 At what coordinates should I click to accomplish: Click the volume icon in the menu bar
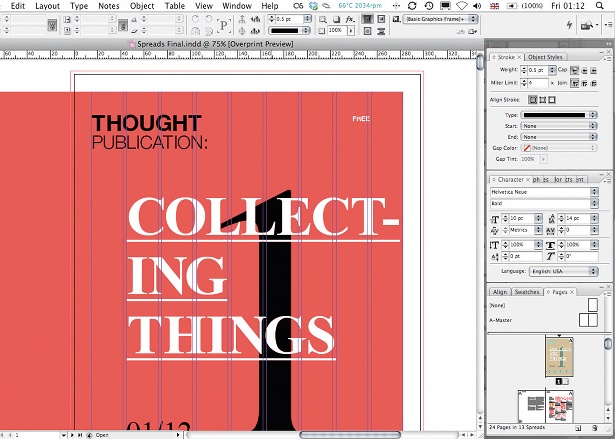477,6
